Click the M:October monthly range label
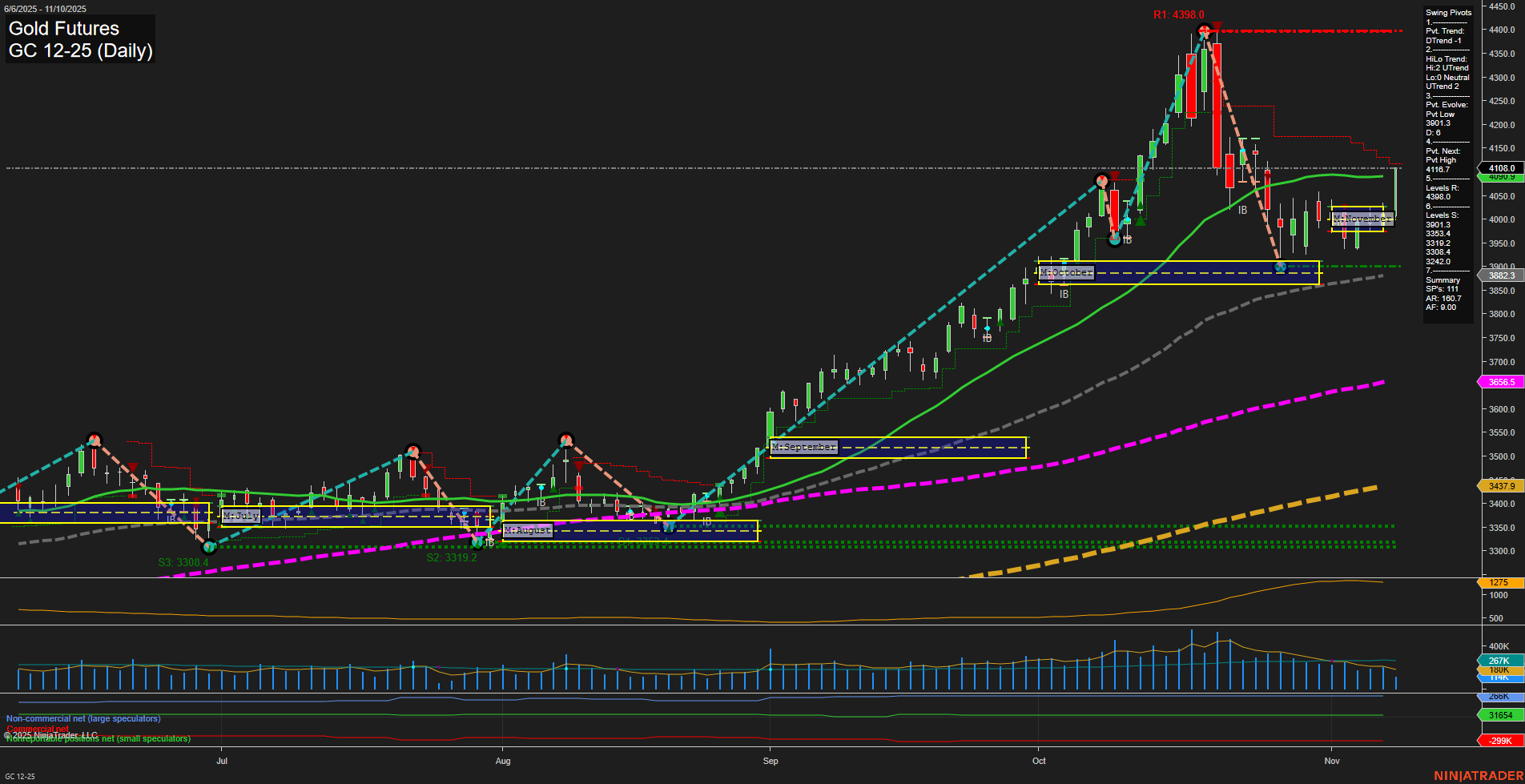 [1065, 271]
